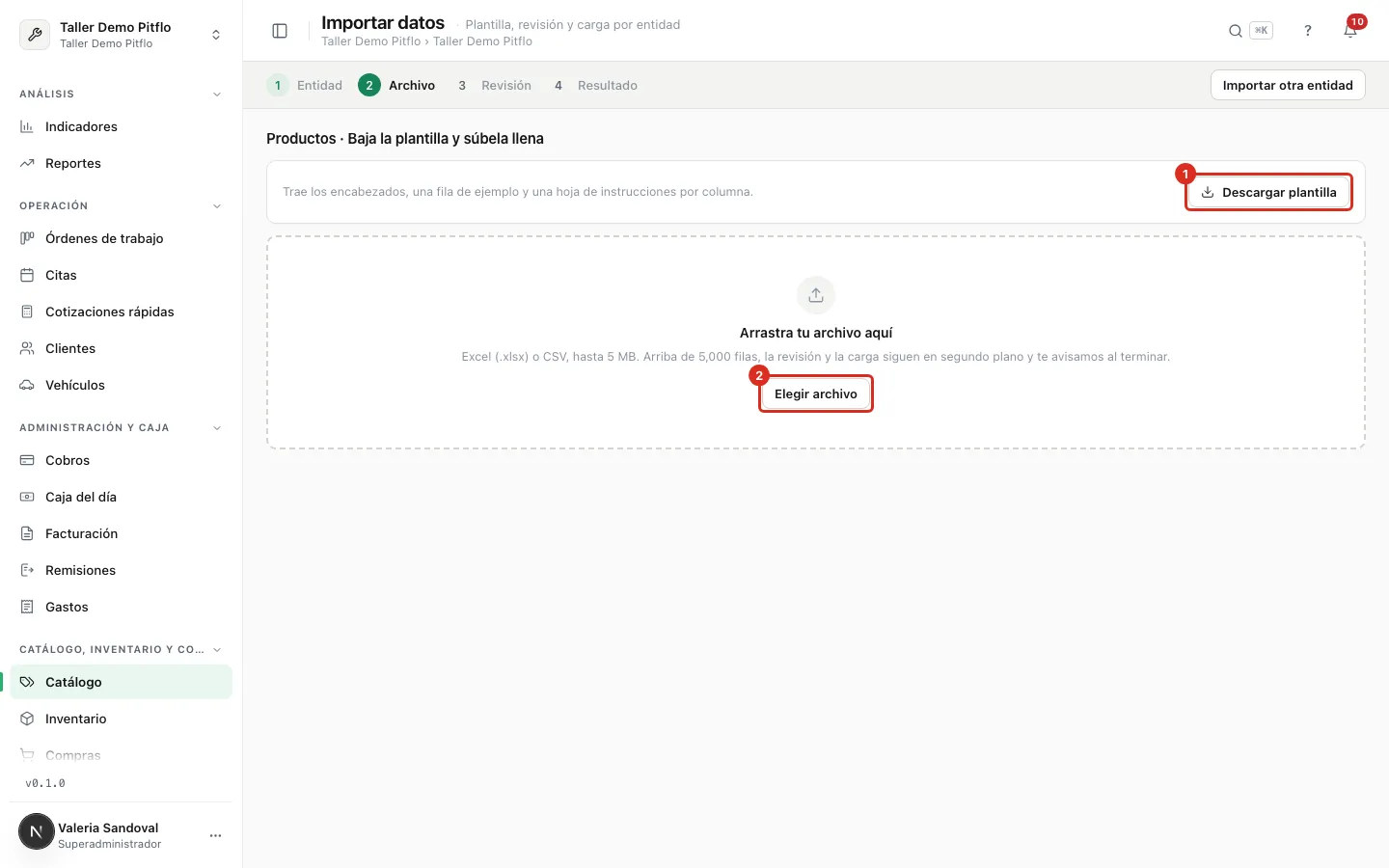Open Gastos in the sidebar

122,607
